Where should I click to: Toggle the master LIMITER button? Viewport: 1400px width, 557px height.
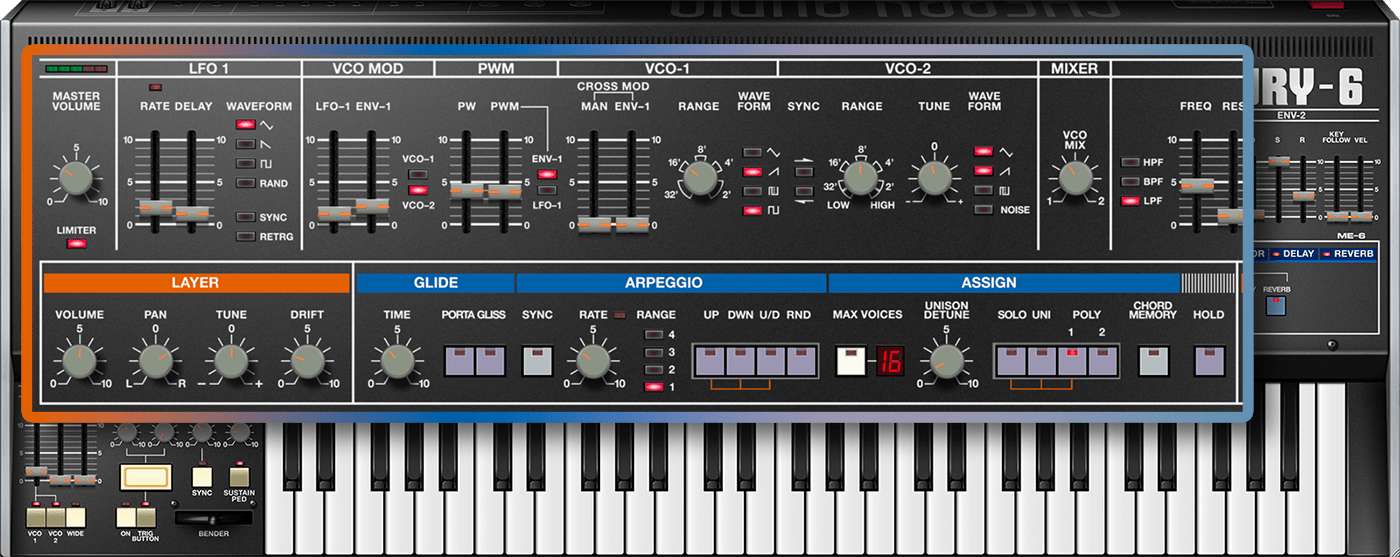76,244
